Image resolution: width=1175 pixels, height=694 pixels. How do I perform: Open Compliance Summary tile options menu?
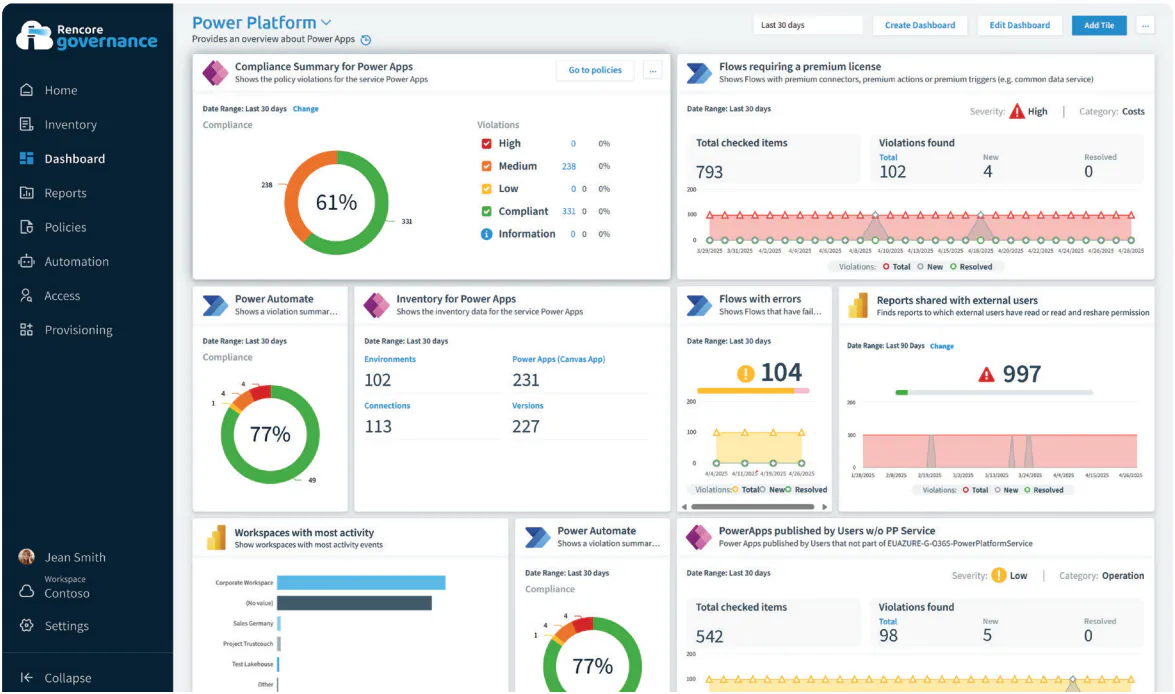pyautogui.click(x=653, y=70)
